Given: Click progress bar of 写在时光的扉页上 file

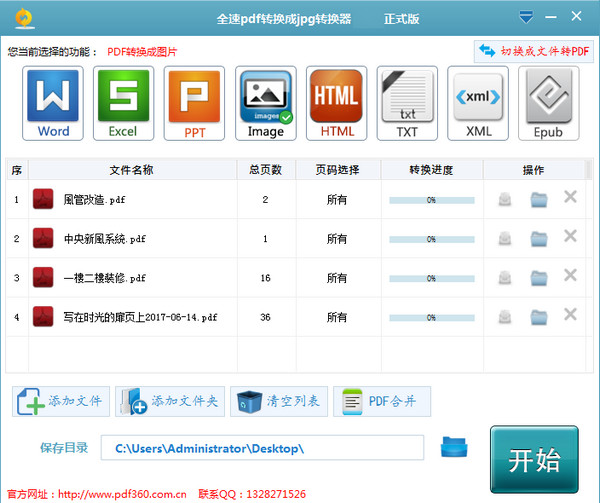Looking at the screenshot, I should point(432,318).
